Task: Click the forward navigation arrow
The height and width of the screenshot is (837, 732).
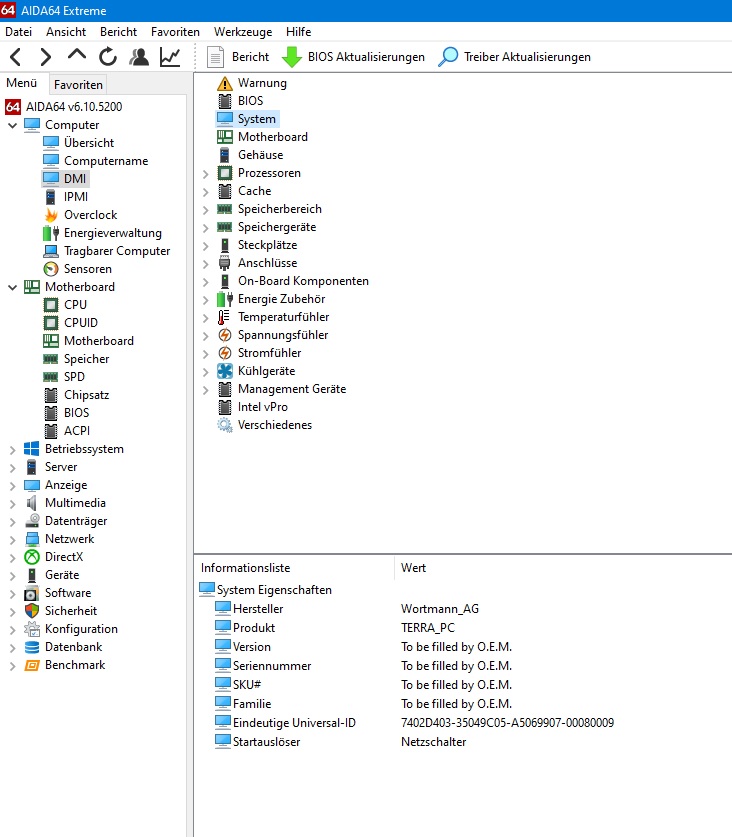Action: (46, 57)
